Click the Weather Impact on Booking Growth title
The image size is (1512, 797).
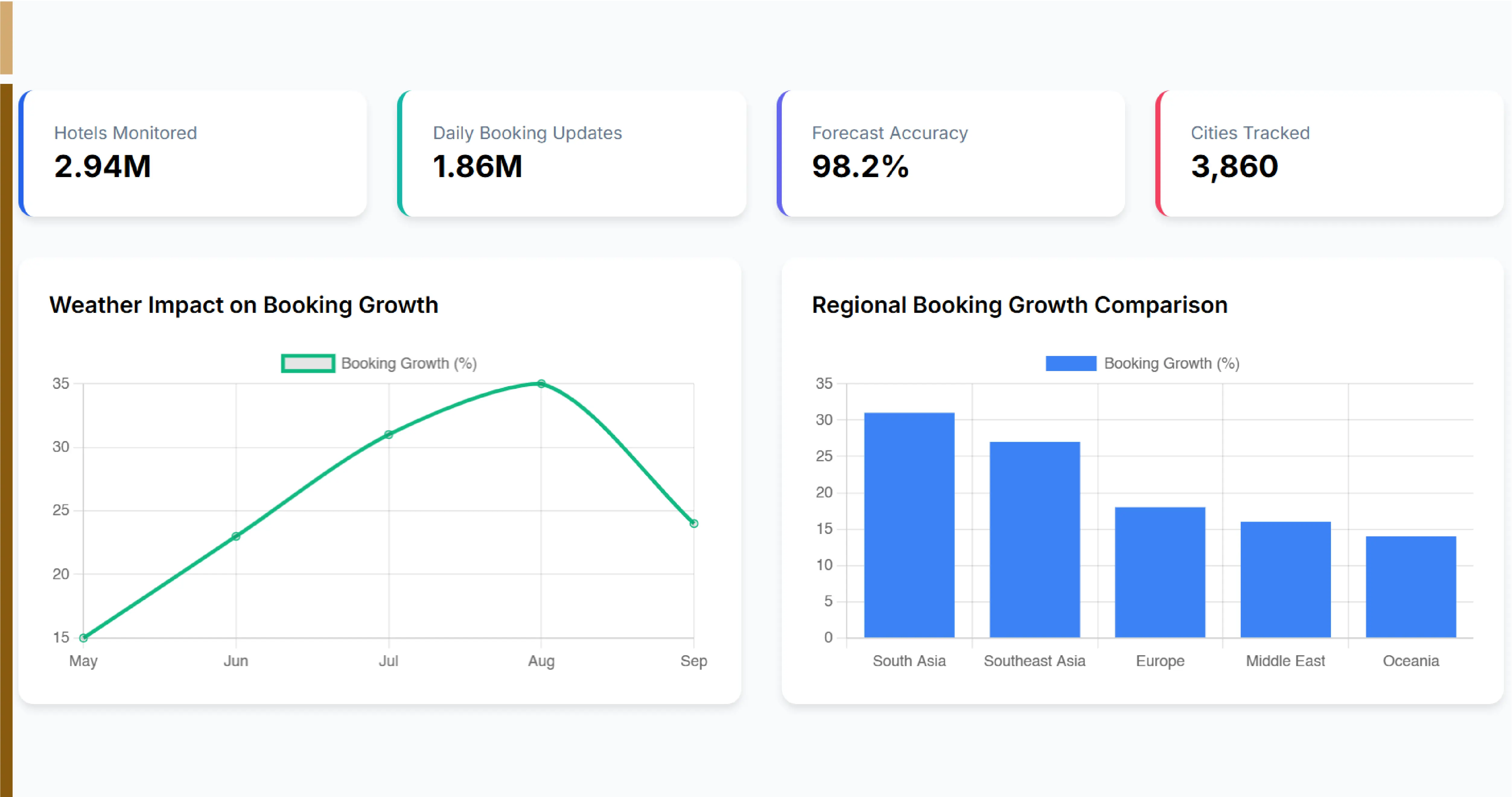point(244,305)
